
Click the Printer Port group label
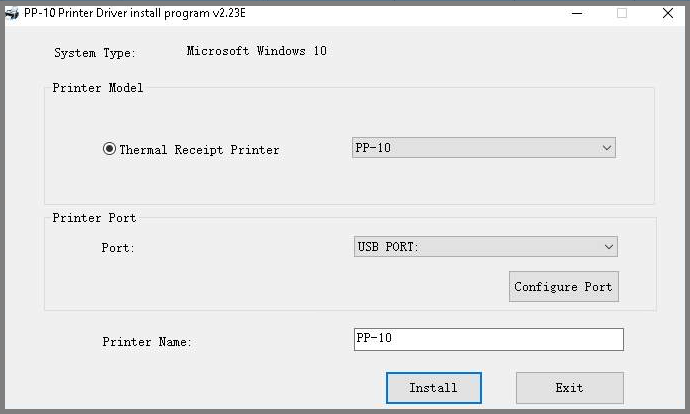tap(94, 218)
